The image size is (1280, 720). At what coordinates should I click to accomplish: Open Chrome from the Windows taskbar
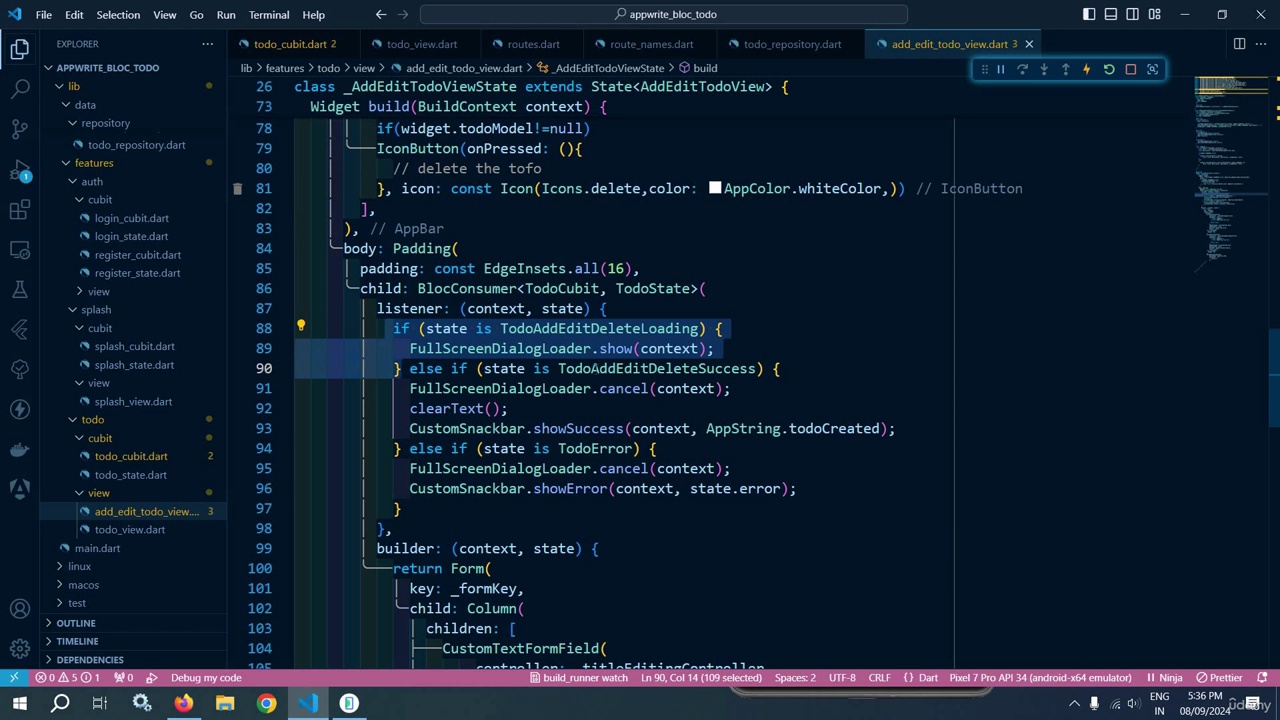[x=266, y=704]
